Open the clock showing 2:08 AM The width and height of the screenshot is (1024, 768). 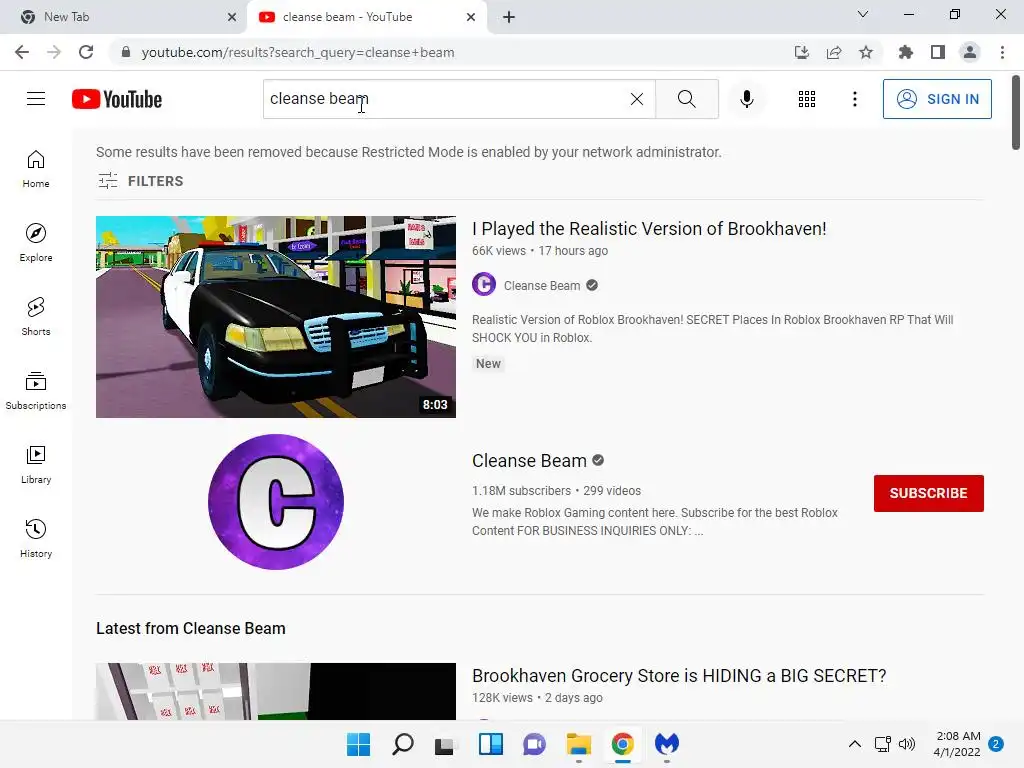pyautogui.click(x=957, y=744)
